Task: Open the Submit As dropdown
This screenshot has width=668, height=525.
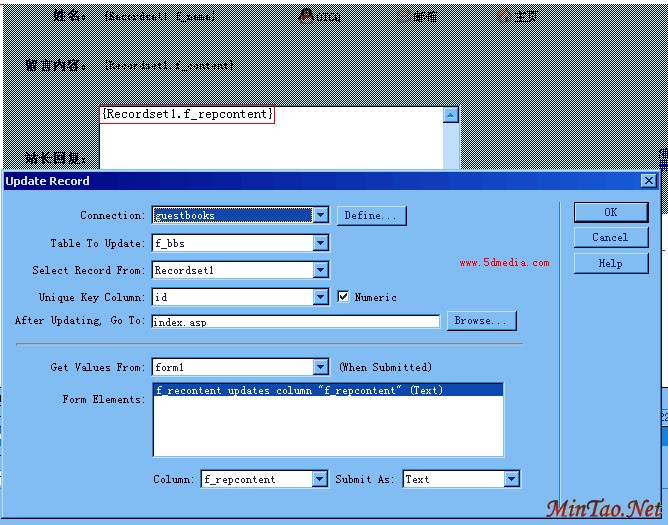Action: pos(511,479)
